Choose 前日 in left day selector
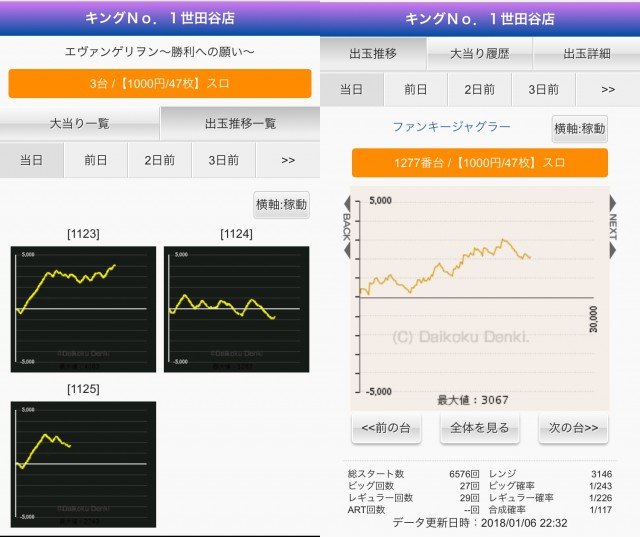The image size is (640, 537). point(96,160)
